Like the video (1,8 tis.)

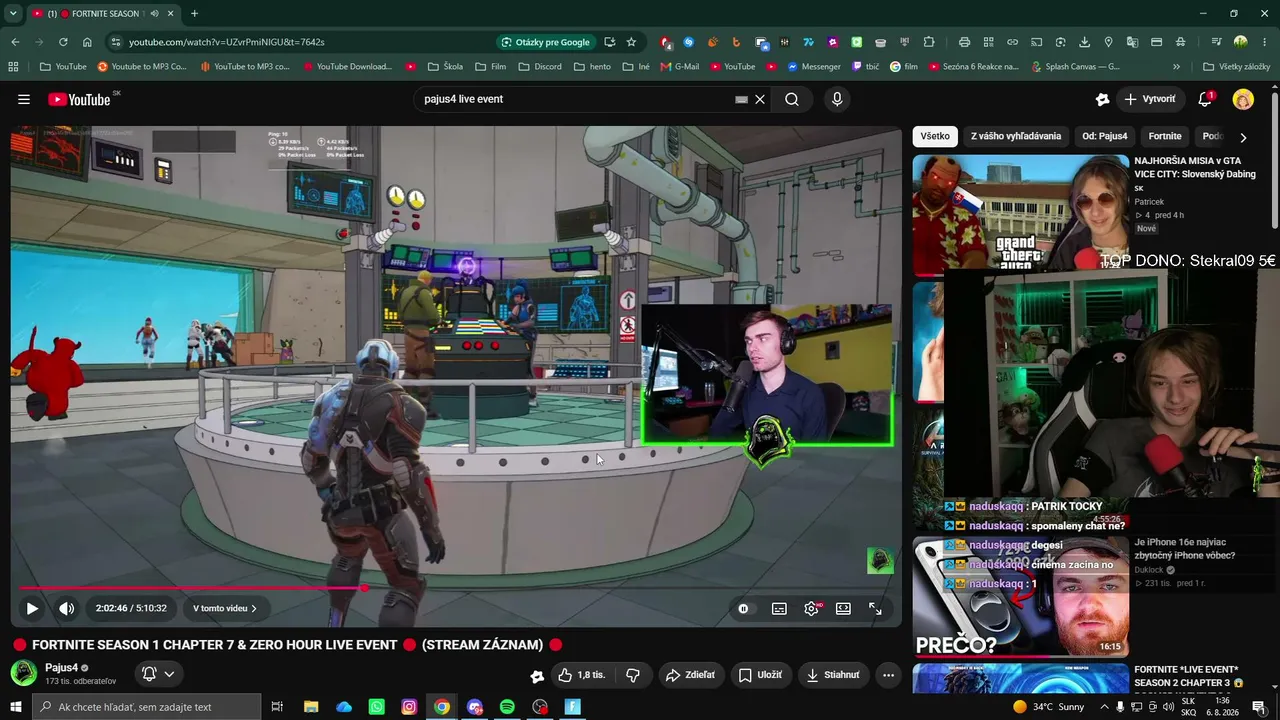coord(581,675)
